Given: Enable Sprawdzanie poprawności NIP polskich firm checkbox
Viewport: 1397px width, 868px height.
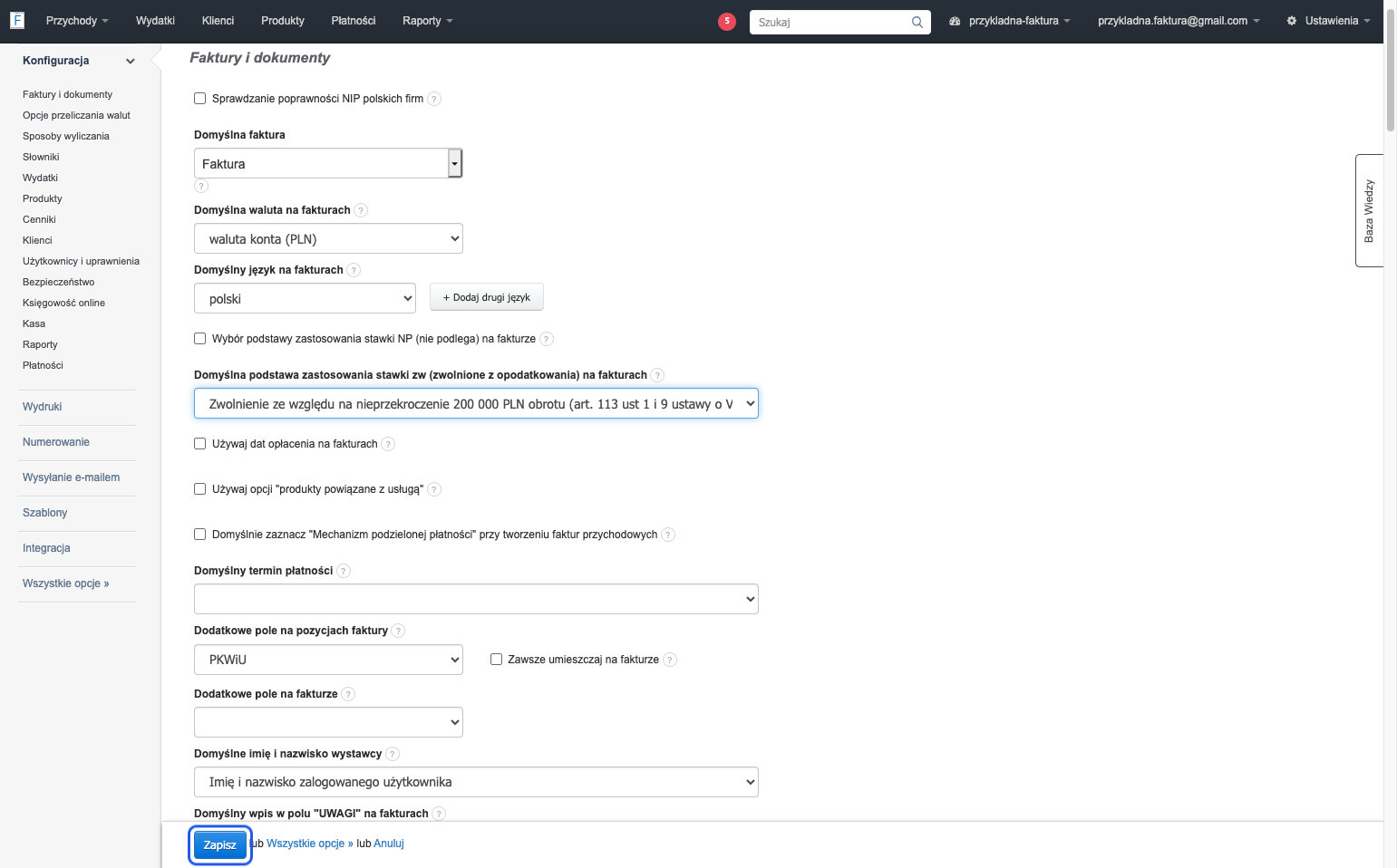Looking at the screenshot, I should 200,99.
